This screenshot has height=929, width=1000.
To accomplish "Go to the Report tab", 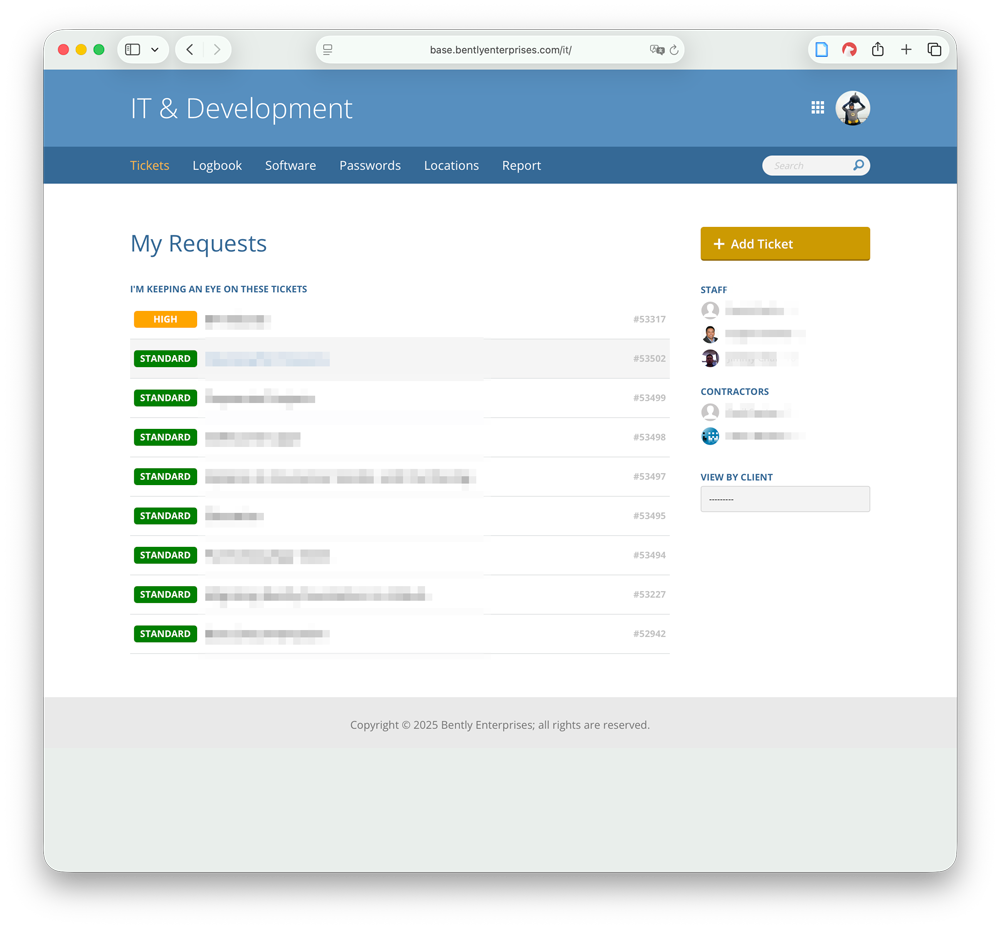I will tap(521, 166).
